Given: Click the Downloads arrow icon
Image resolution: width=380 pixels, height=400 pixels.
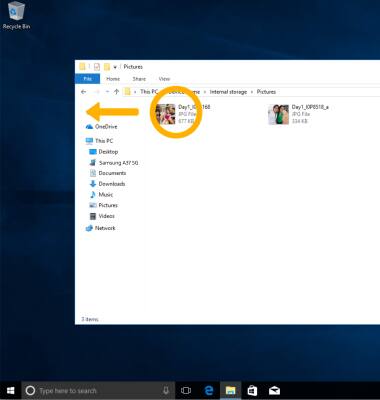Looking at the screenshot, I should click(x=93, y=184).
